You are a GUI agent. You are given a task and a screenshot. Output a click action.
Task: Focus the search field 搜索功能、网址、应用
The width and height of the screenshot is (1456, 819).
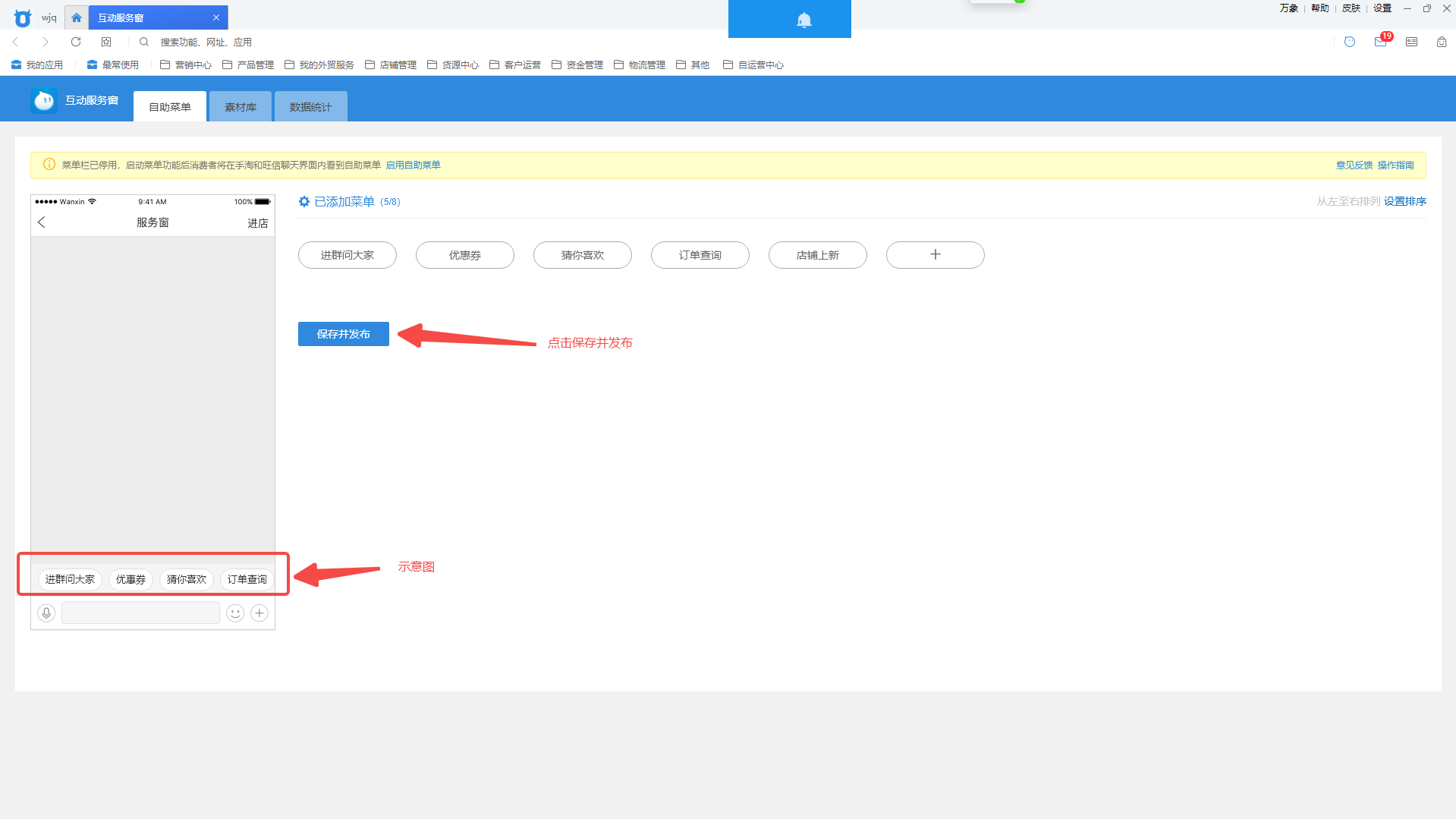coord(206,43)
